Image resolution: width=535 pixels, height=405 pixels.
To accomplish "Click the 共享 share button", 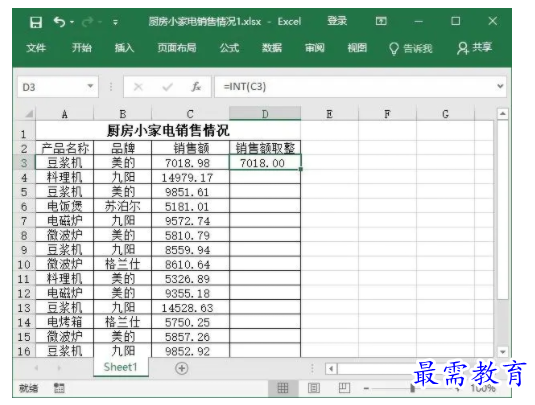I will point(475,48).
